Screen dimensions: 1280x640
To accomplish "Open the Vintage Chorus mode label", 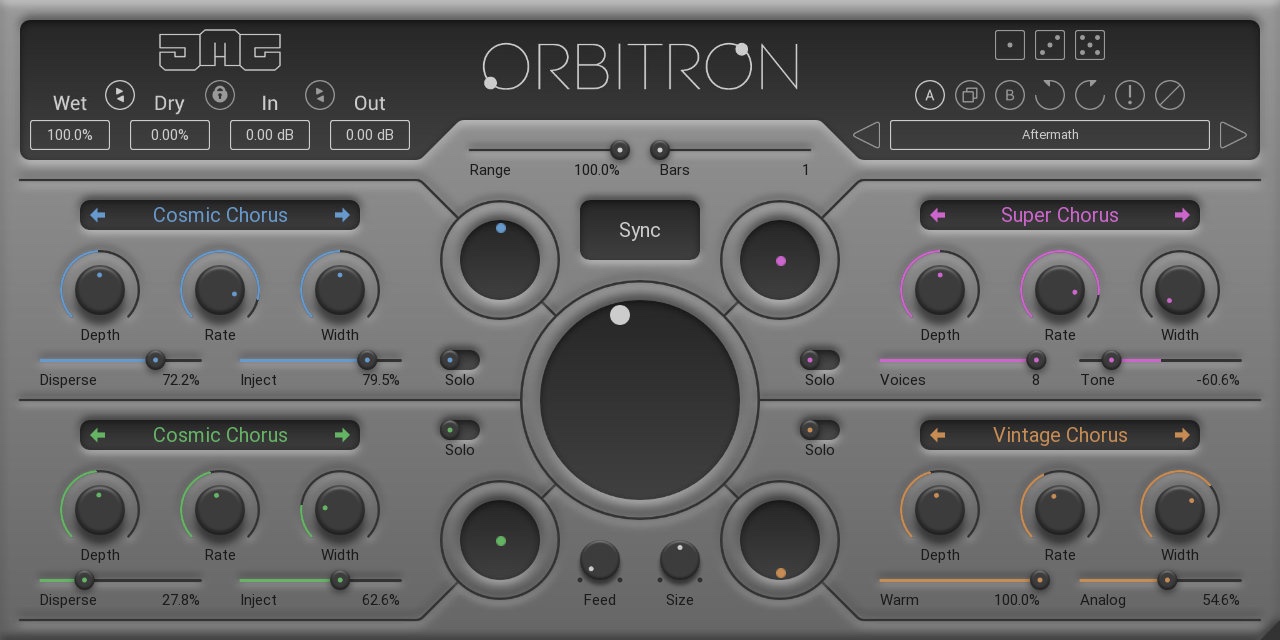I will point(1060,435).
